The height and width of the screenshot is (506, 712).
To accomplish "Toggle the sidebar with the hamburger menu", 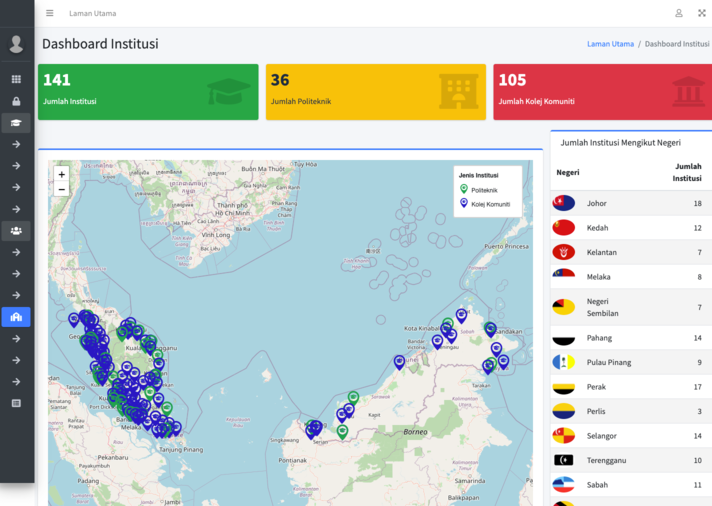I will click(x=50, y=13).
